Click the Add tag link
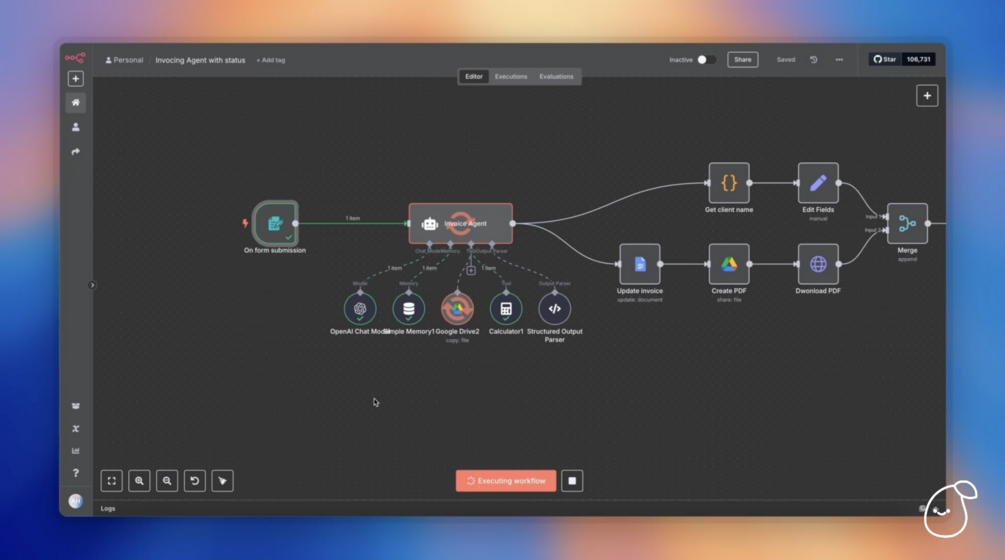This screenshot has width=1005, height=560. click(x=270, y=60)
